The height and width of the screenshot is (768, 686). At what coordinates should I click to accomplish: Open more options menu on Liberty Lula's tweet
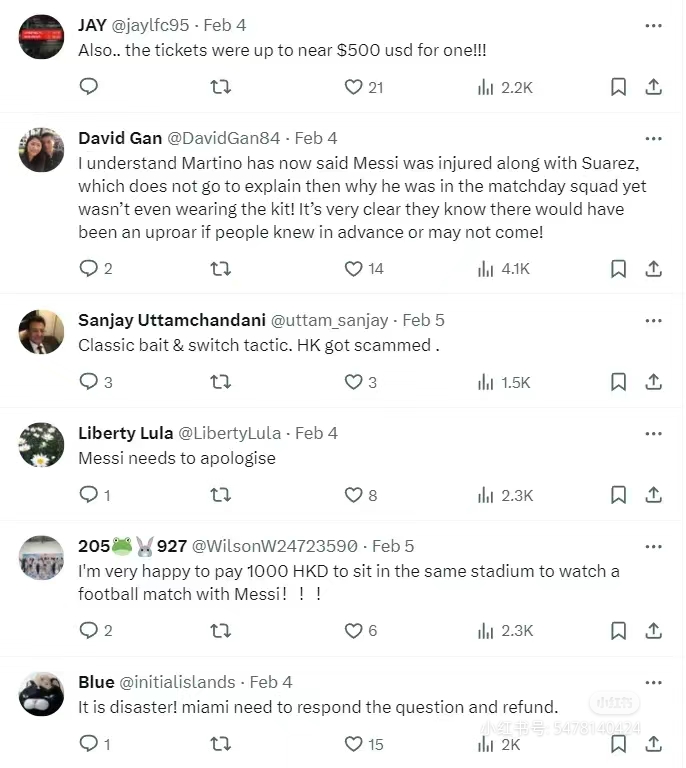pos(653,433)
